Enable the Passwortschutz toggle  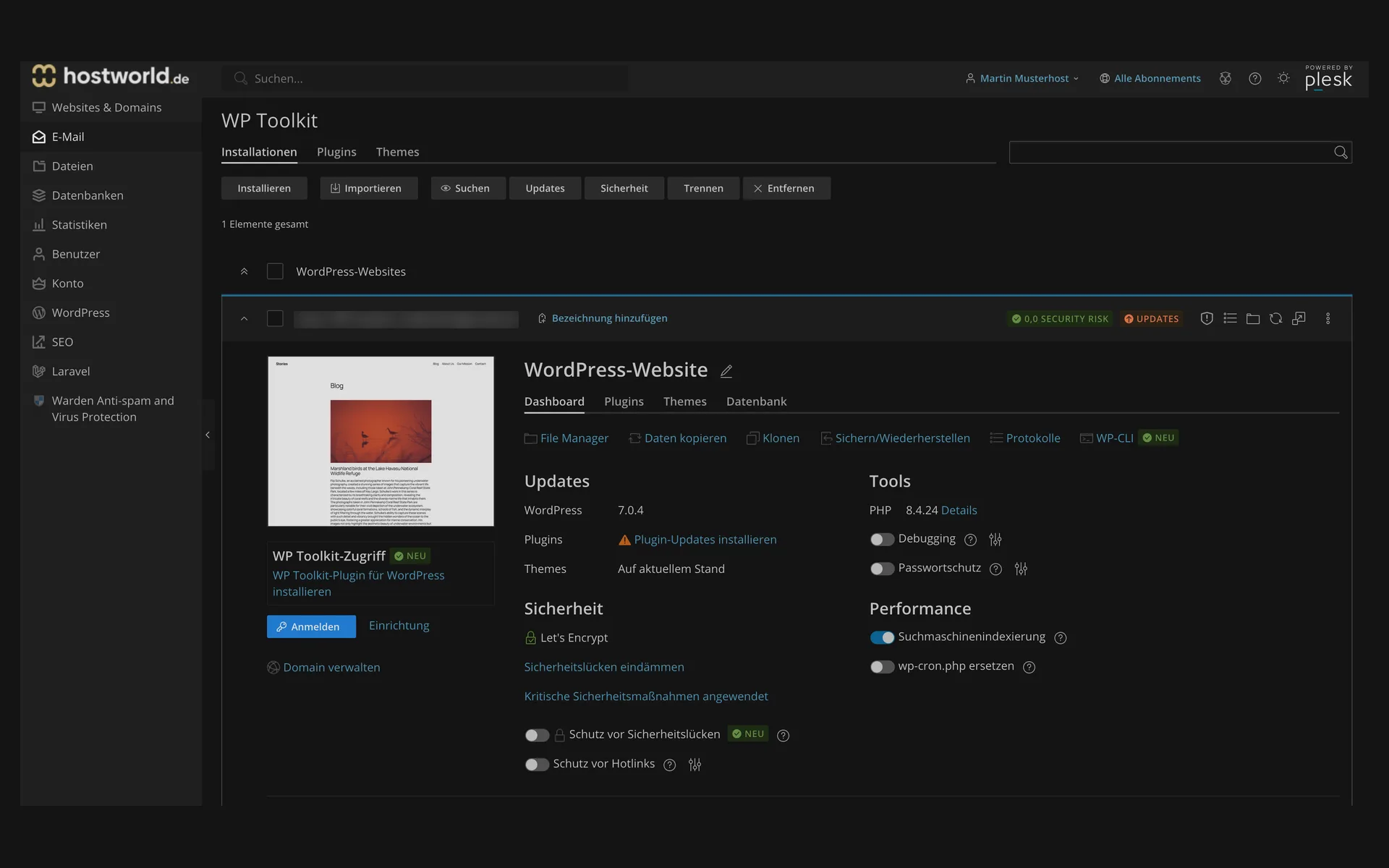click(x=882, y=569)
